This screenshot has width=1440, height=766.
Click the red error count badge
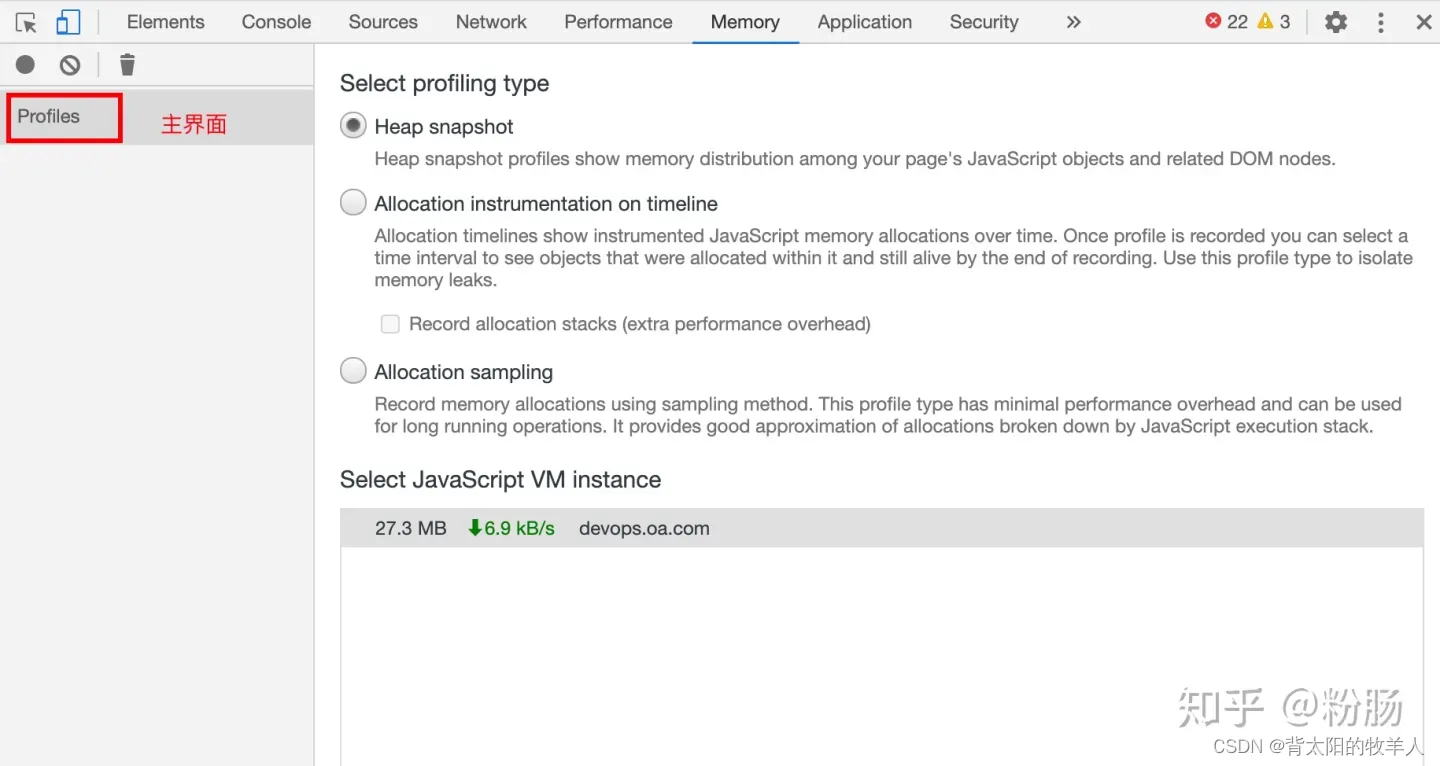[x=1226, y=21]
